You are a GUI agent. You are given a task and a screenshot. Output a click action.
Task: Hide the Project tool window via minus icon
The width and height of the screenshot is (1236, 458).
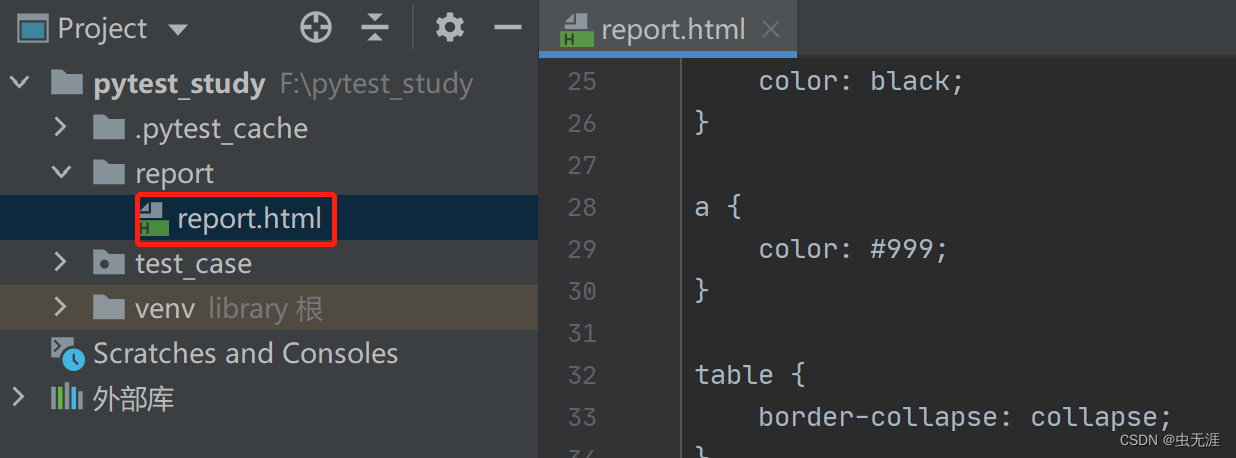(x=508, y=28)
